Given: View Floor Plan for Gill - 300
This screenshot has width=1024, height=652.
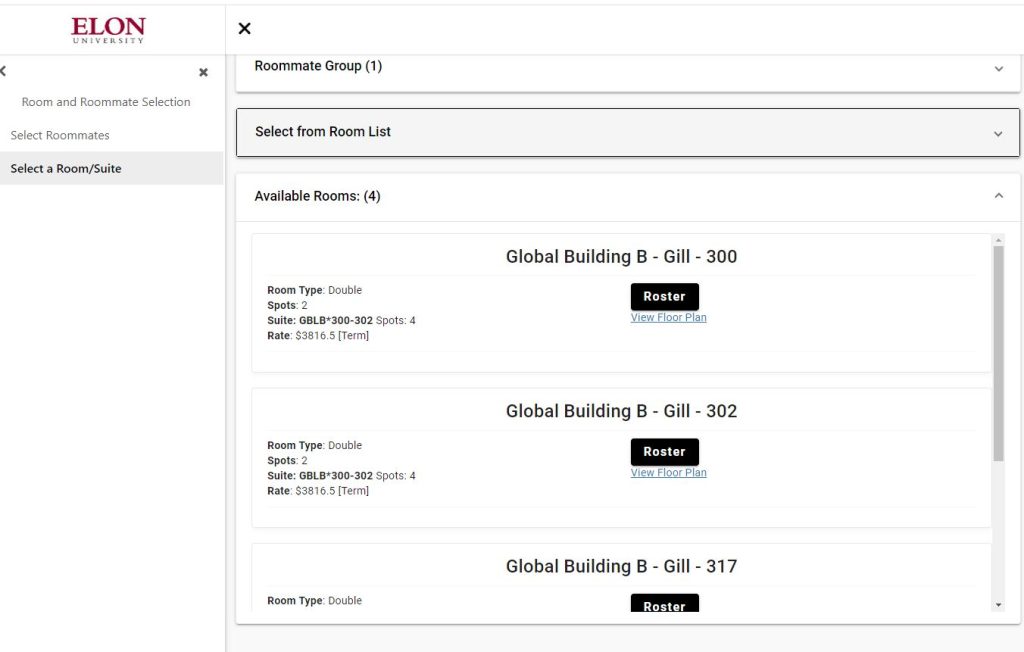Looking at the screenshot, I should click(668, 318).
